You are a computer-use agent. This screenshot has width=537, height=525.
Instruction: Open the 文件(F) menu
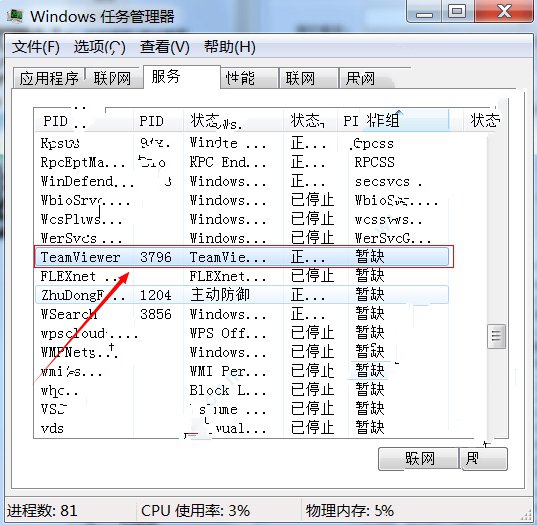[x=36, y=47]
